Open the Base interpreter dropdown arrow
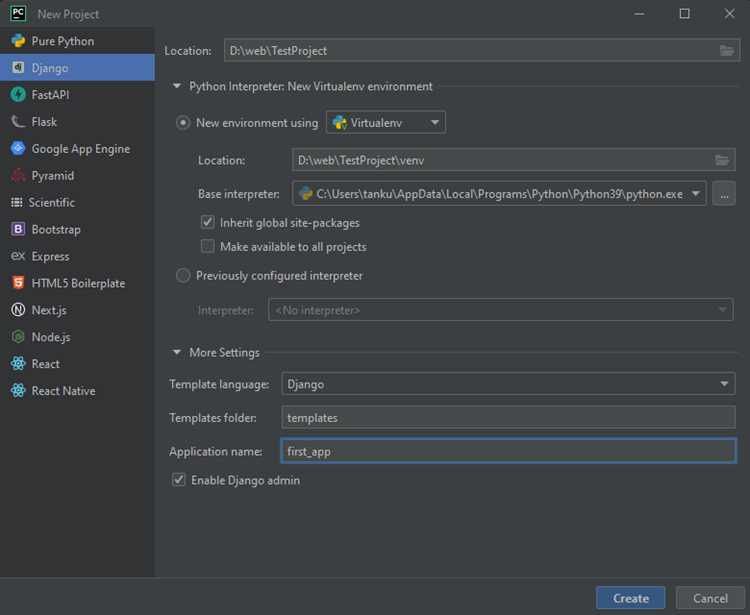 pyautogui.click(x=695, y=194)
